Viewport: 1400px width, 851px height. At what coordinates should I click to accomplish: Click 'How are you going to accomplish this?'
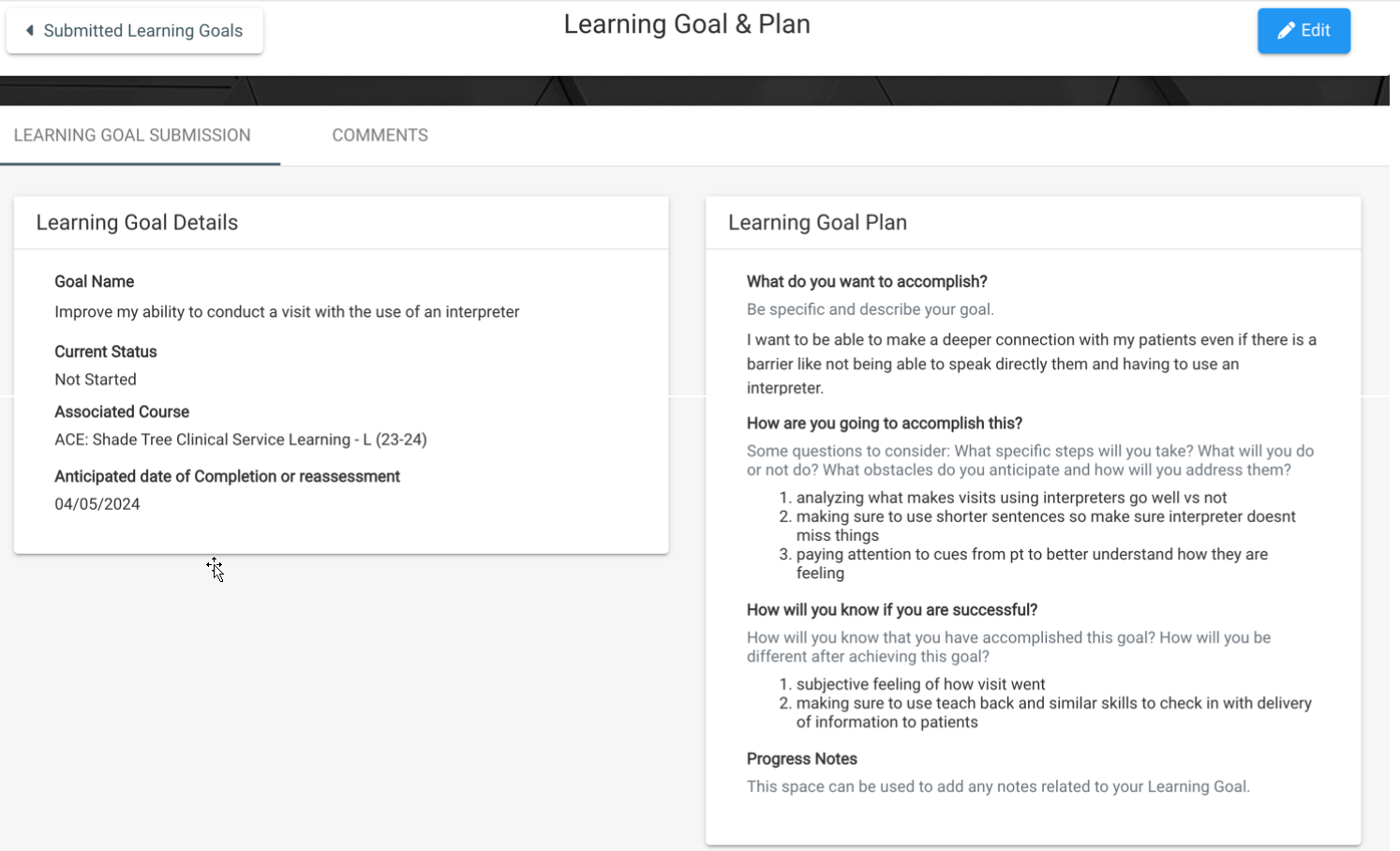885,424
